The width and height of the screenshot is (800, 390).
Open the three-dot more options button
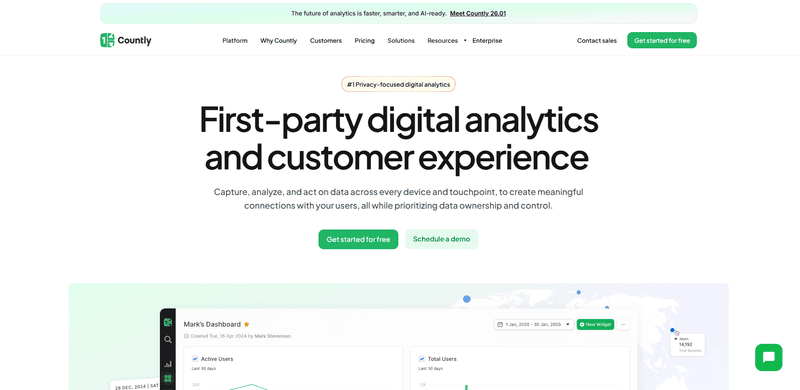point(623,325)
